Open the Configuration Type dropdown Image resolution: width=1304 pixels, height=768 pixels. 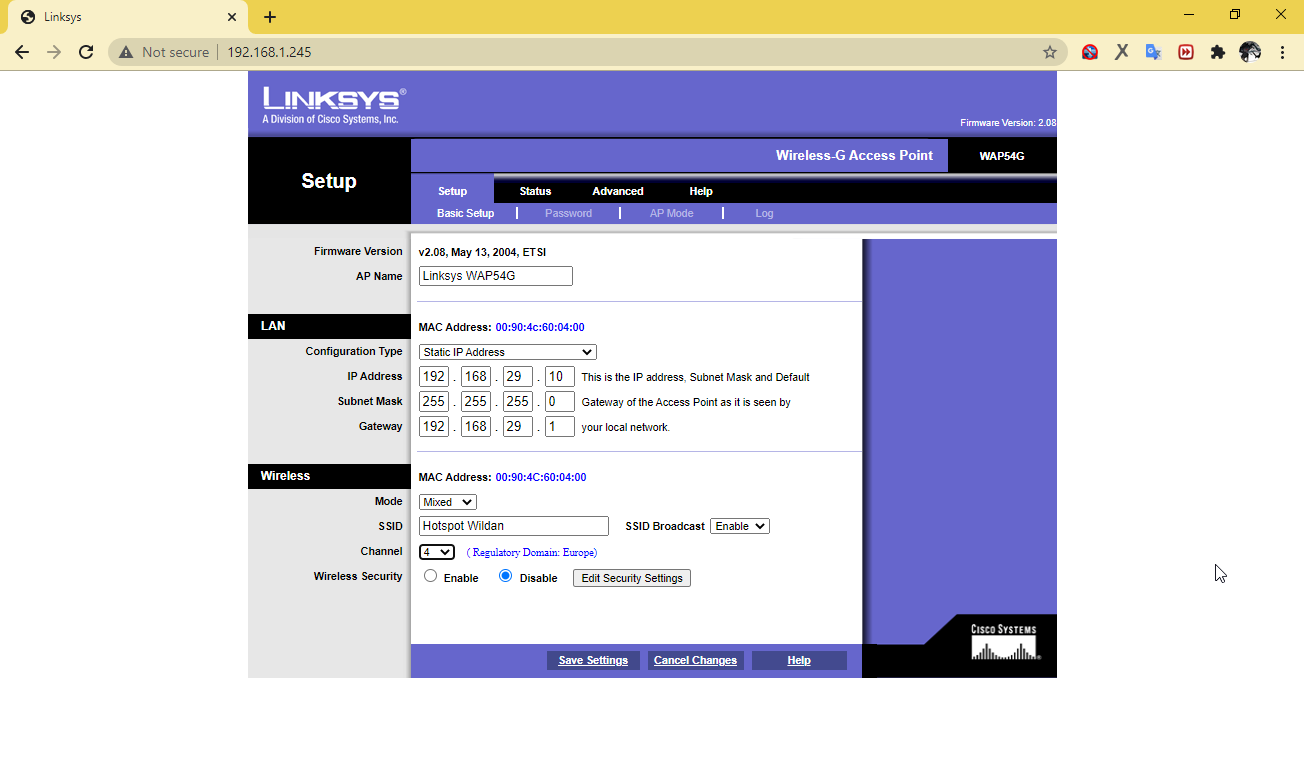[508, 352]
